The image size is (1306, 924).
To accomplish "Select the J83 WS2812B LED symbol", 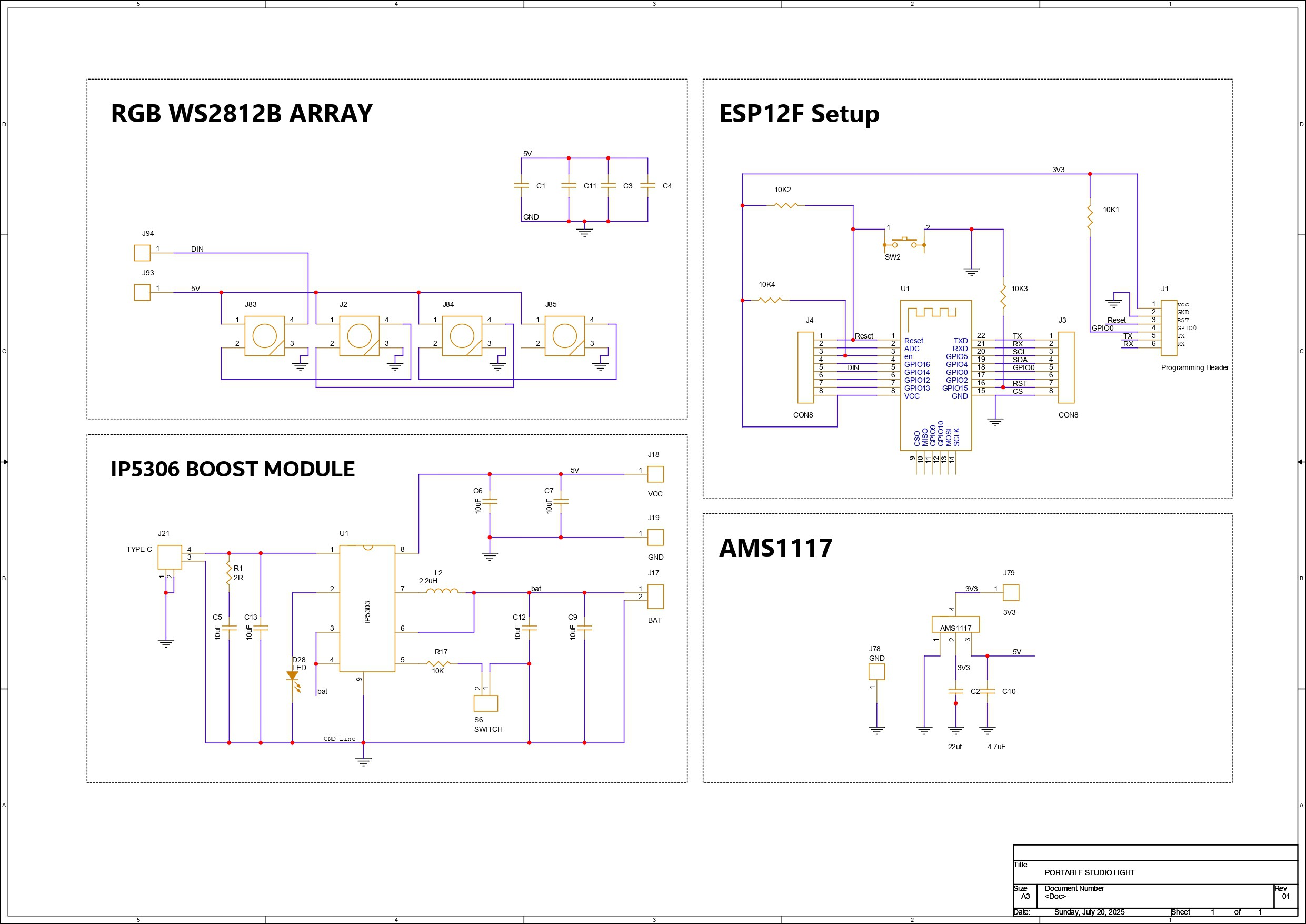I will (x=264, y=336).
